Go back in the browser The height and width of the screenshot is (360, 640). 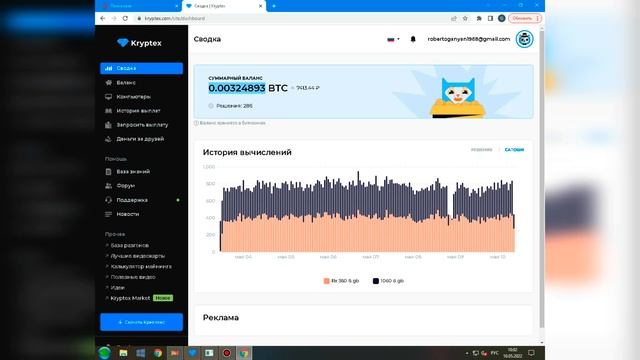pos(102,18)
